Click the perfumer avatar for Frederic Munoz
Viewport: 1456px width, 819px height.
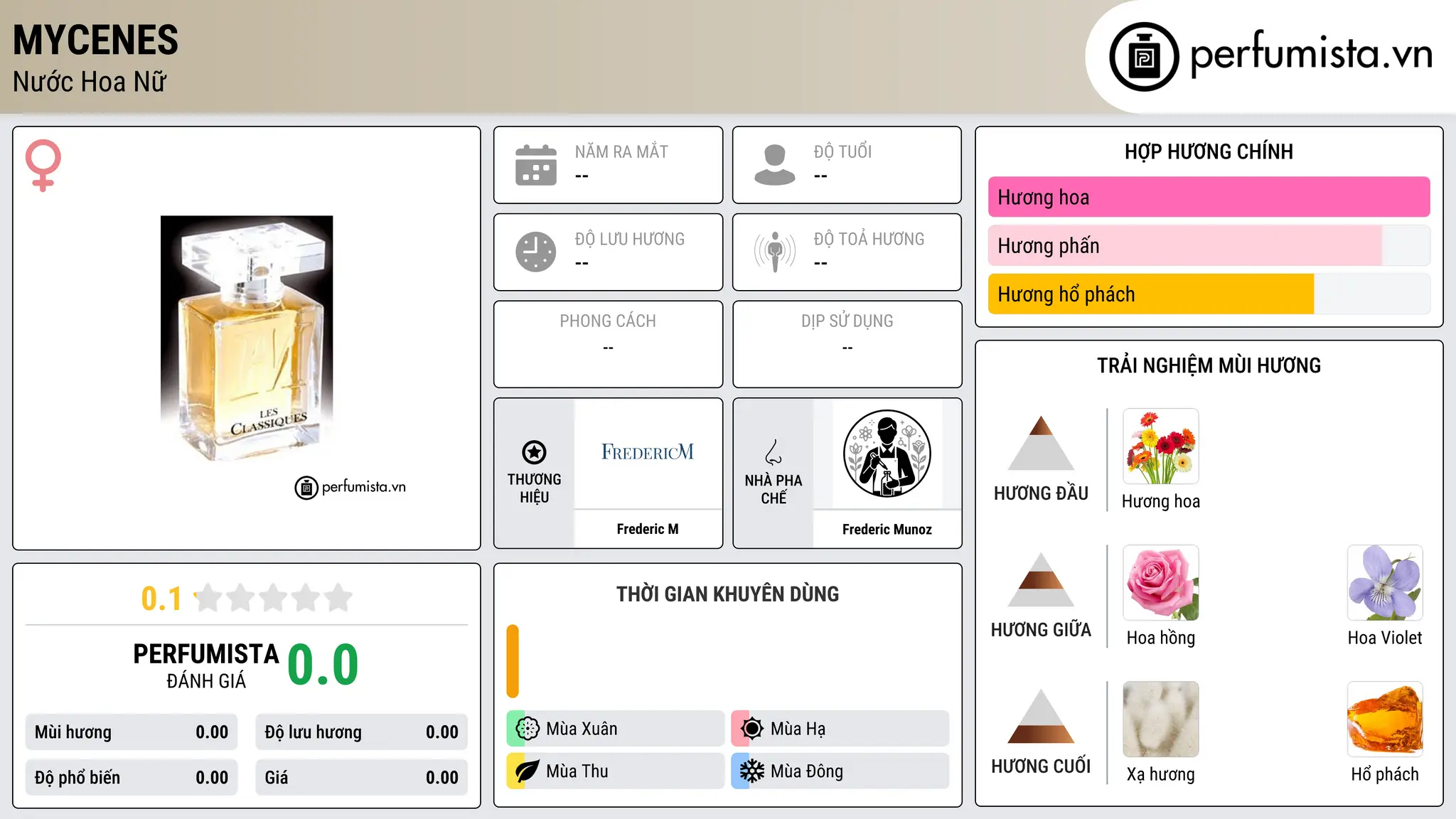(x=887, y=454)
